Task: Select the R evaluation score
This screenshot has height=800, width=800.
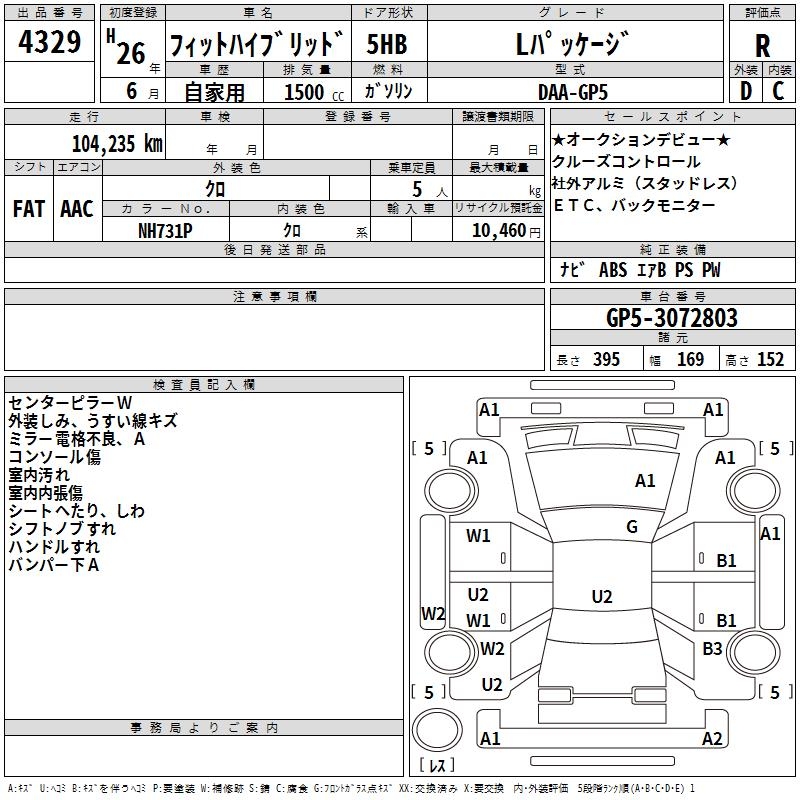Action: 762,46
